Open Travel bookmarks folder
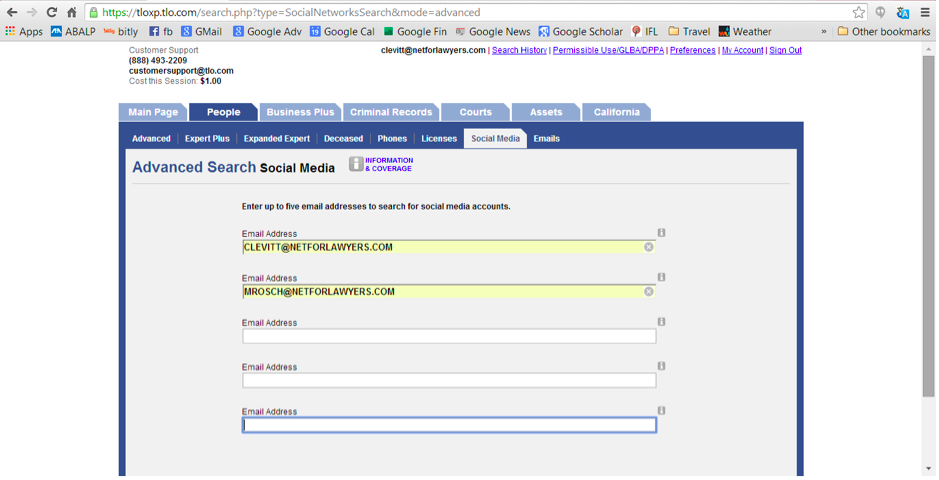Viewport: 939px width, 480px height. tap(689, 32)
